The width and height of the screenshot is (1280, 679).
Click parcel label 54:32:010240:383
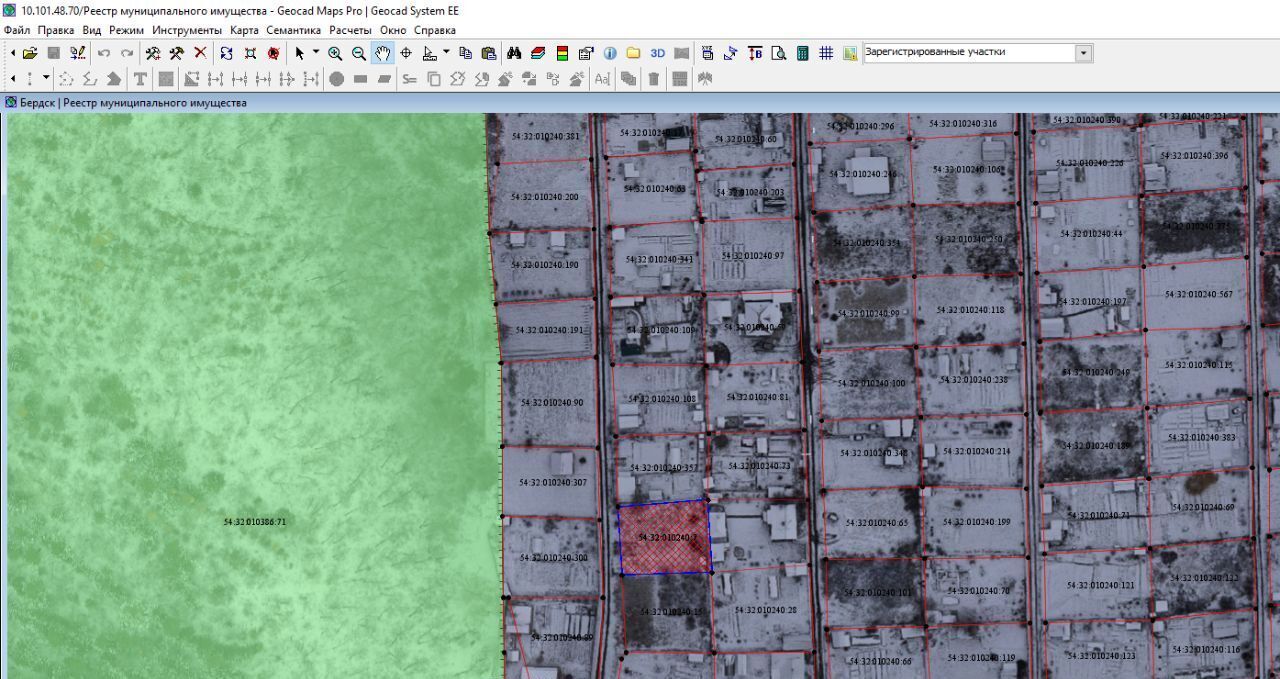1201,437
